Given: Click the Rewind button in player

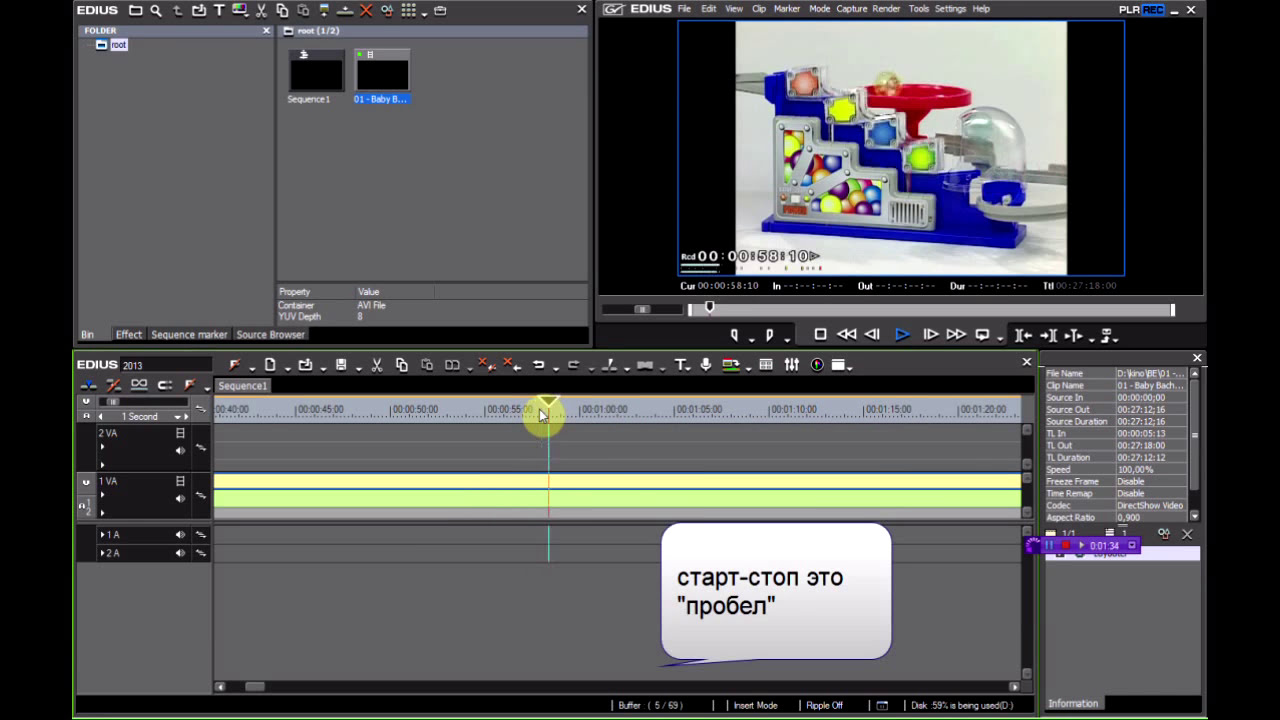Looking at the screenshot, I should pyautogui.click(x=846, y=335).
